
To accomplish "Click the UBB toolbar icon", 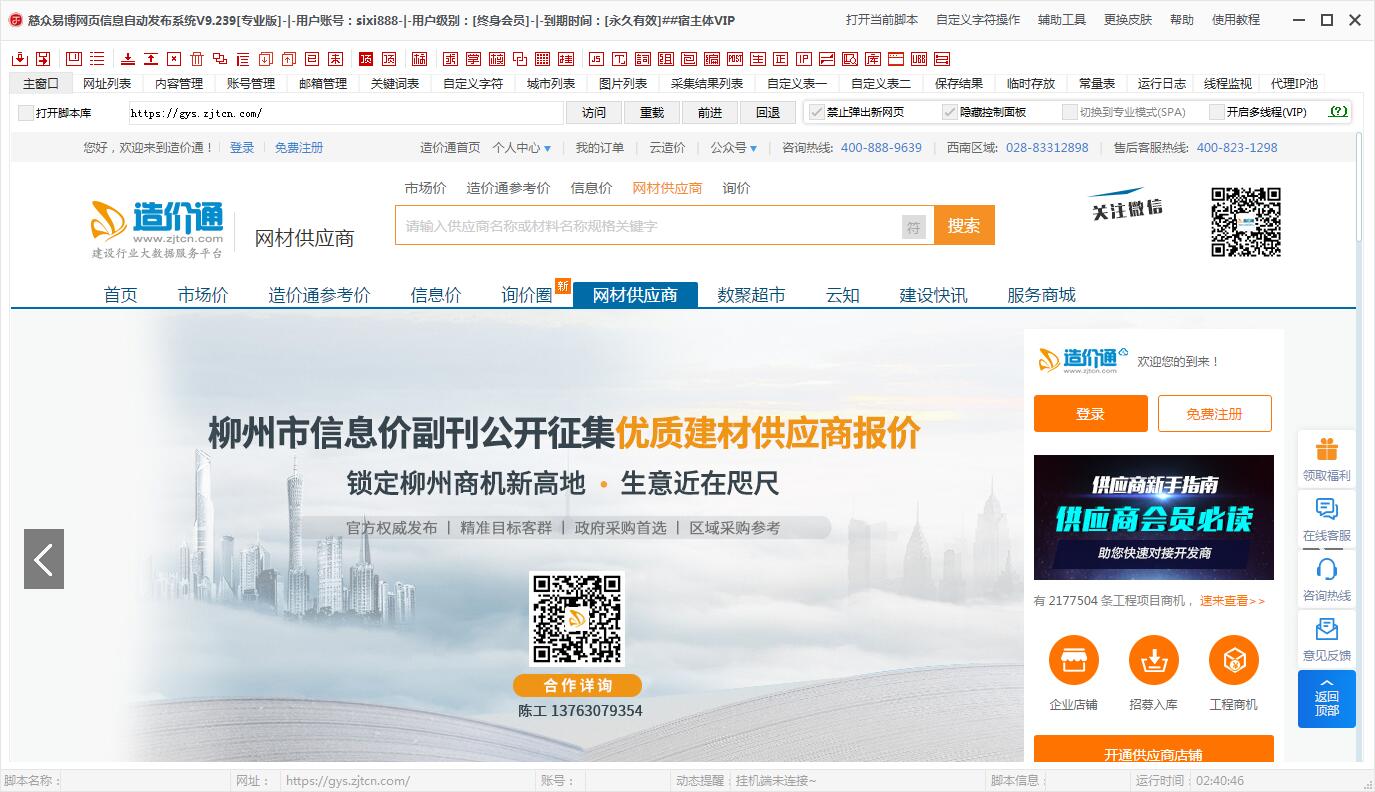I will coord(919,59).
